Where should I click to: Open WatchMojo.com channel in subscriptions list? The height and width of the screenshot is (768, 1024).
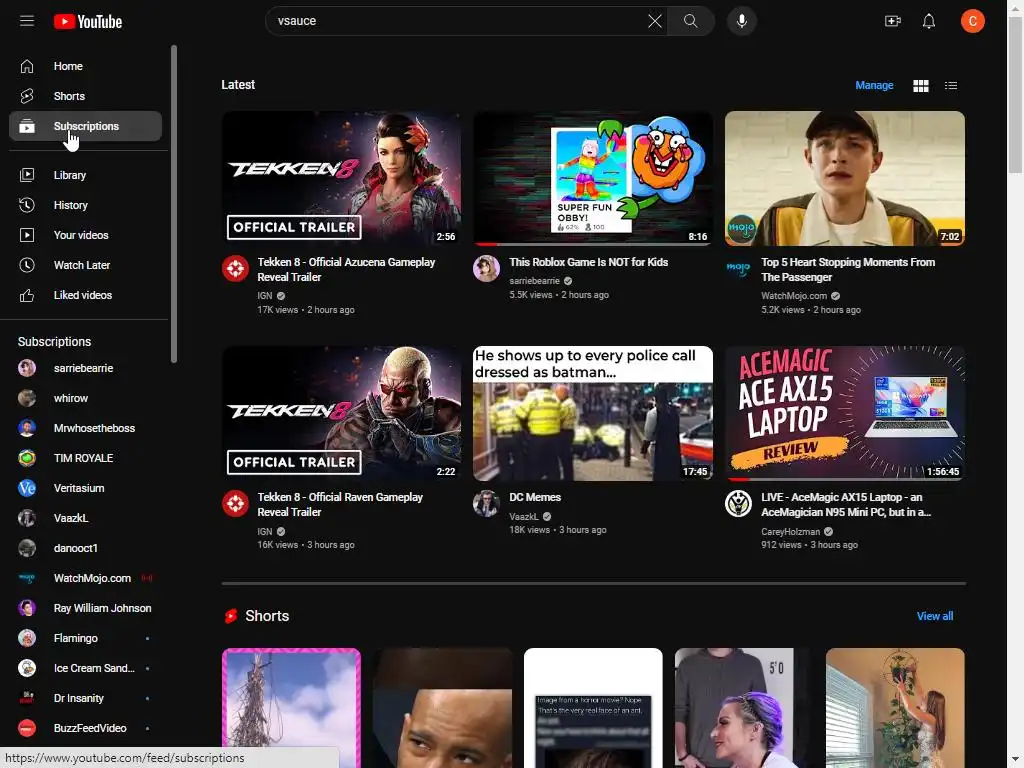click(x=86, y=579)
